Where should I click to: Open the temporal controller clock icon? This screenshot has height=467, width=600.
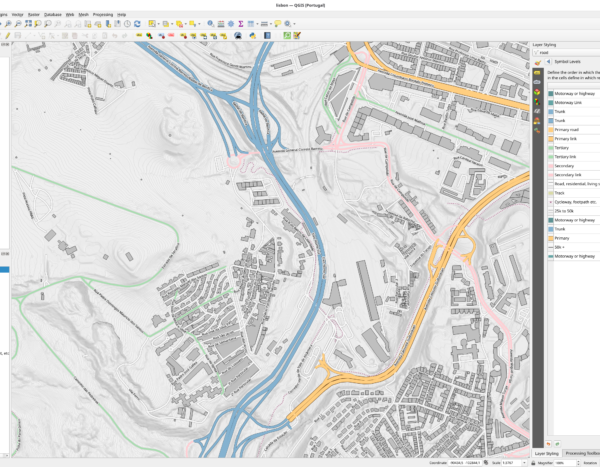(x=127, y=24)
